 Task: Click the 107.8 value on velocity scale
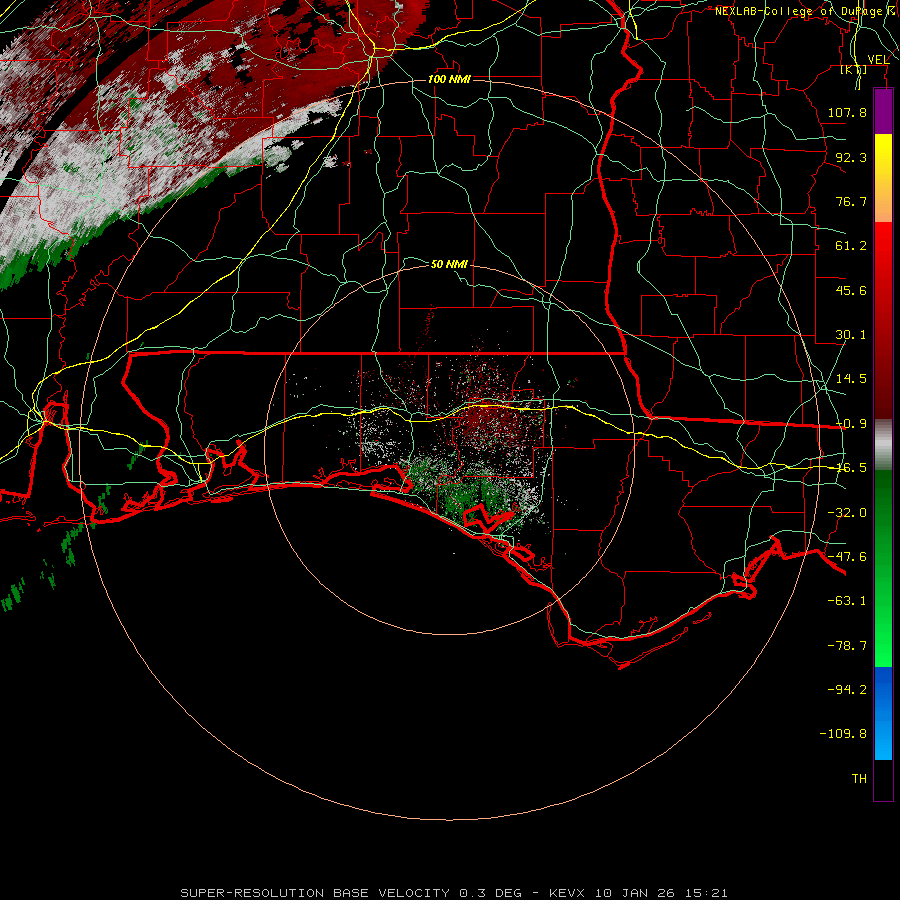847,112
